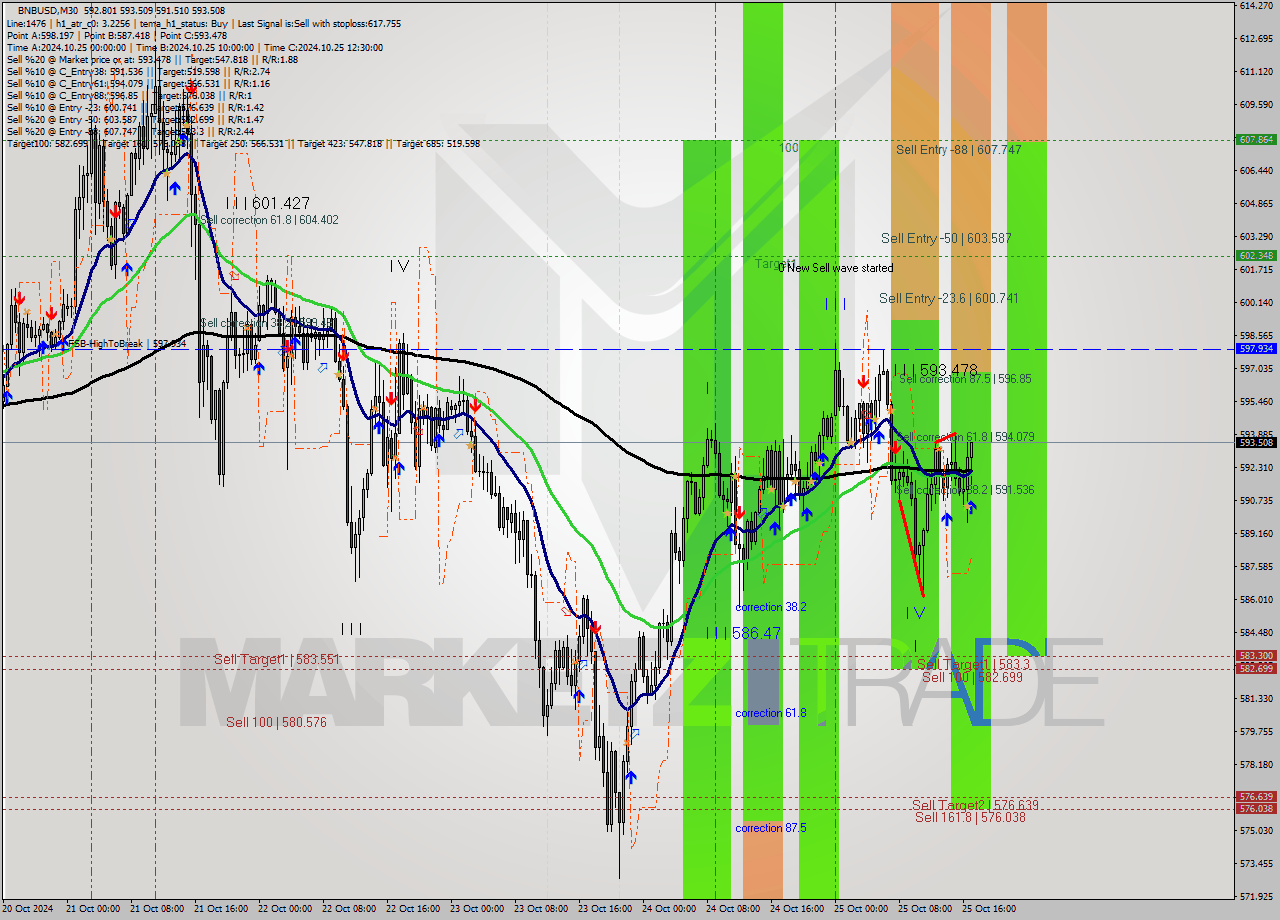Image resolution: width=1280 pixels, height=920 pixels.
Task: Click the 'FSB-HighToBreak | 597.934' label
Action: pos(127,344)
